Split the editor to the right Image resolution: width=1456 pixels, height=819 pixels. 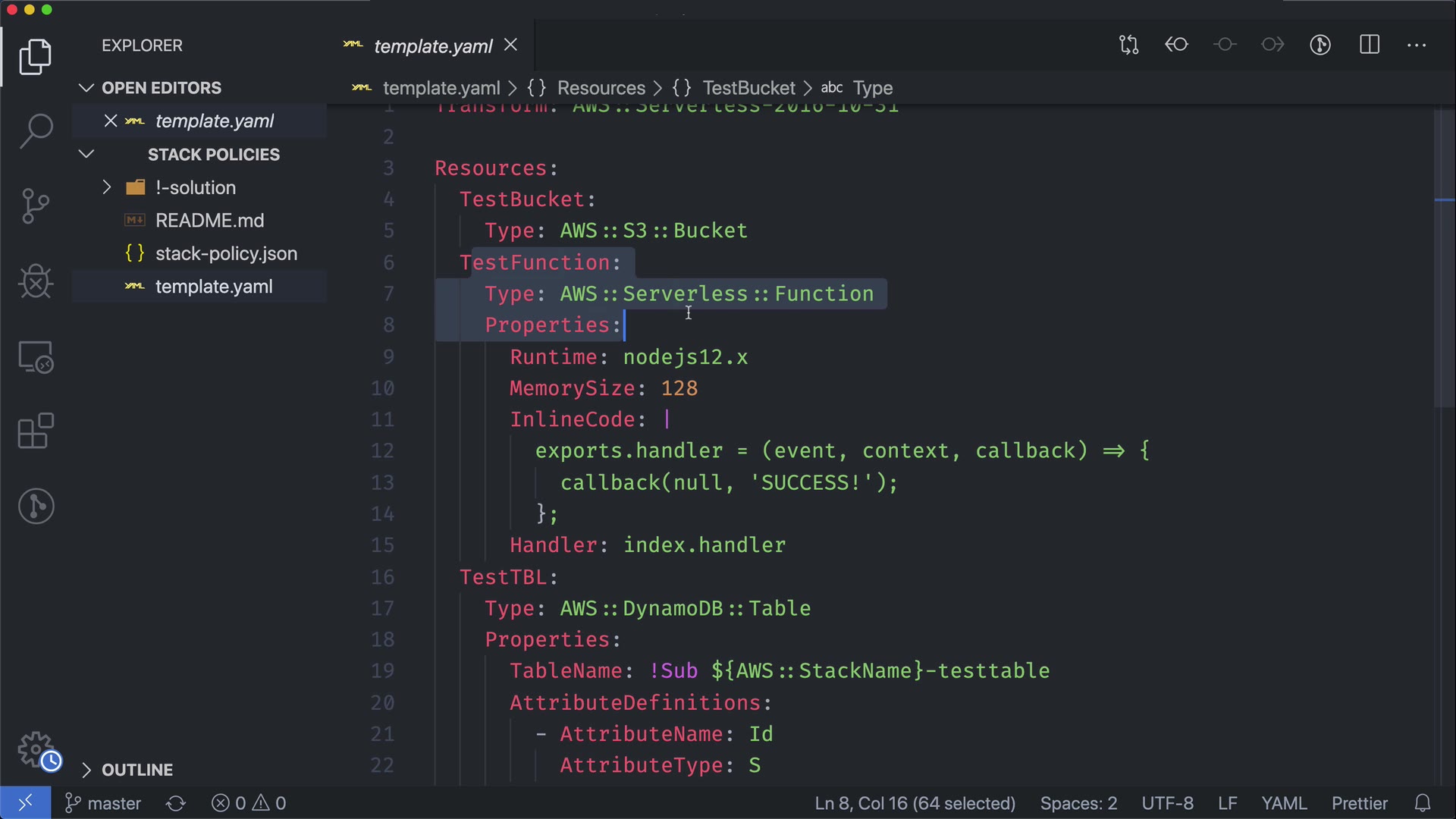(1370, 45)
